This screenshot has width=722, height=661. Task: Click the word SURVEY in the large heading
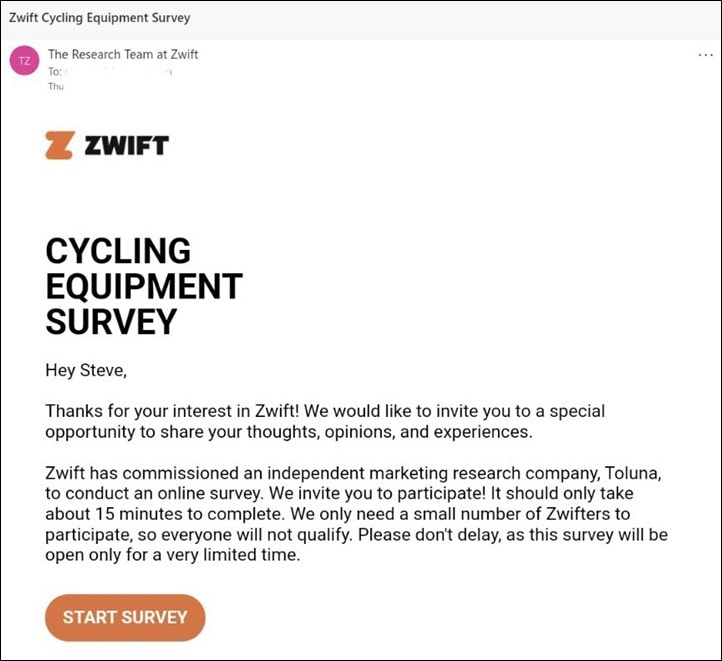pos(111,322)
